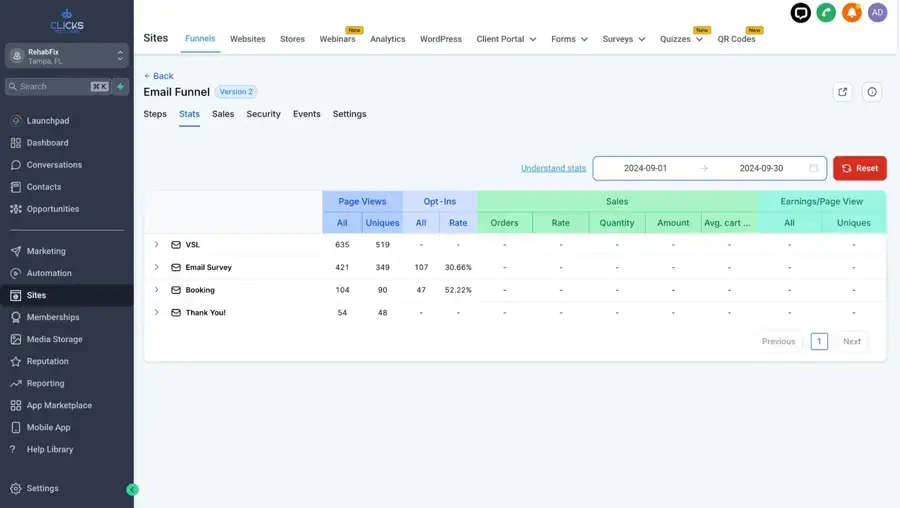
Task: Click the Next pagination button
Action: [852, 342]
